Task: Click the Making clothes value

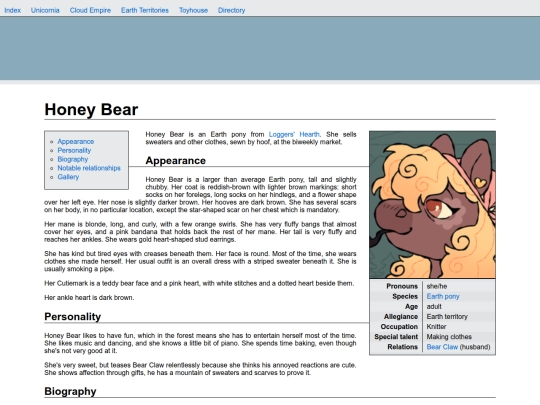Action: pos(449,337)
